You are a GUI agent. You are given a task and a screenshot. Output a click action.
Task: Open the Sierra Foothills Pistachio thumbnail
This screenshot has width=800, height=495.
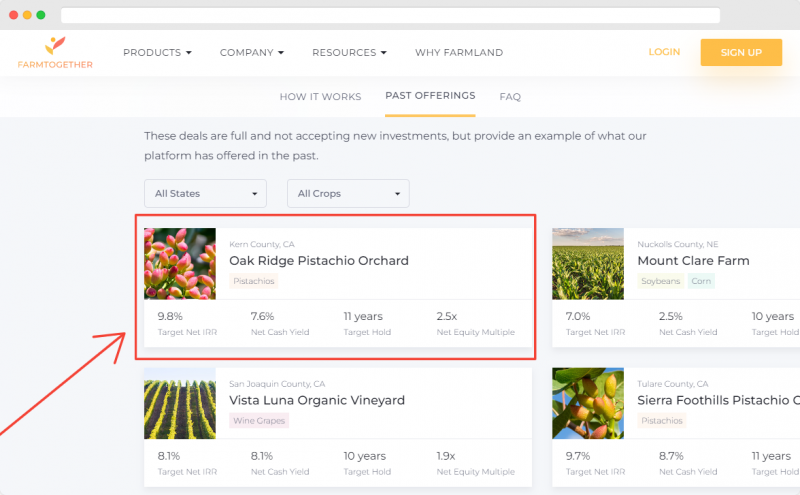tap(588, 403)
